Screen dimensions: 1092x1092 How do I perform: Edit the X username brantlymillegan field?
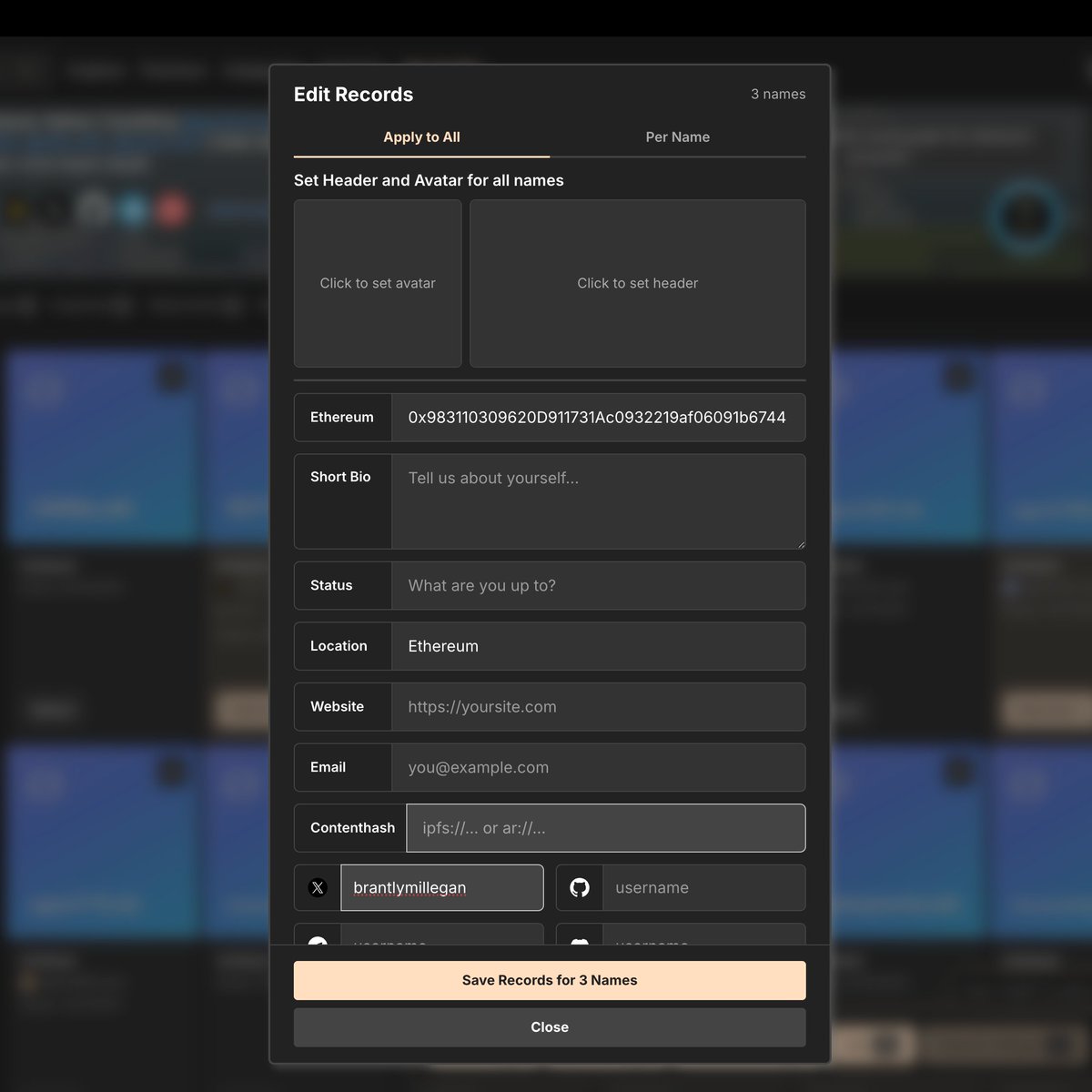[x=442, y=888]
